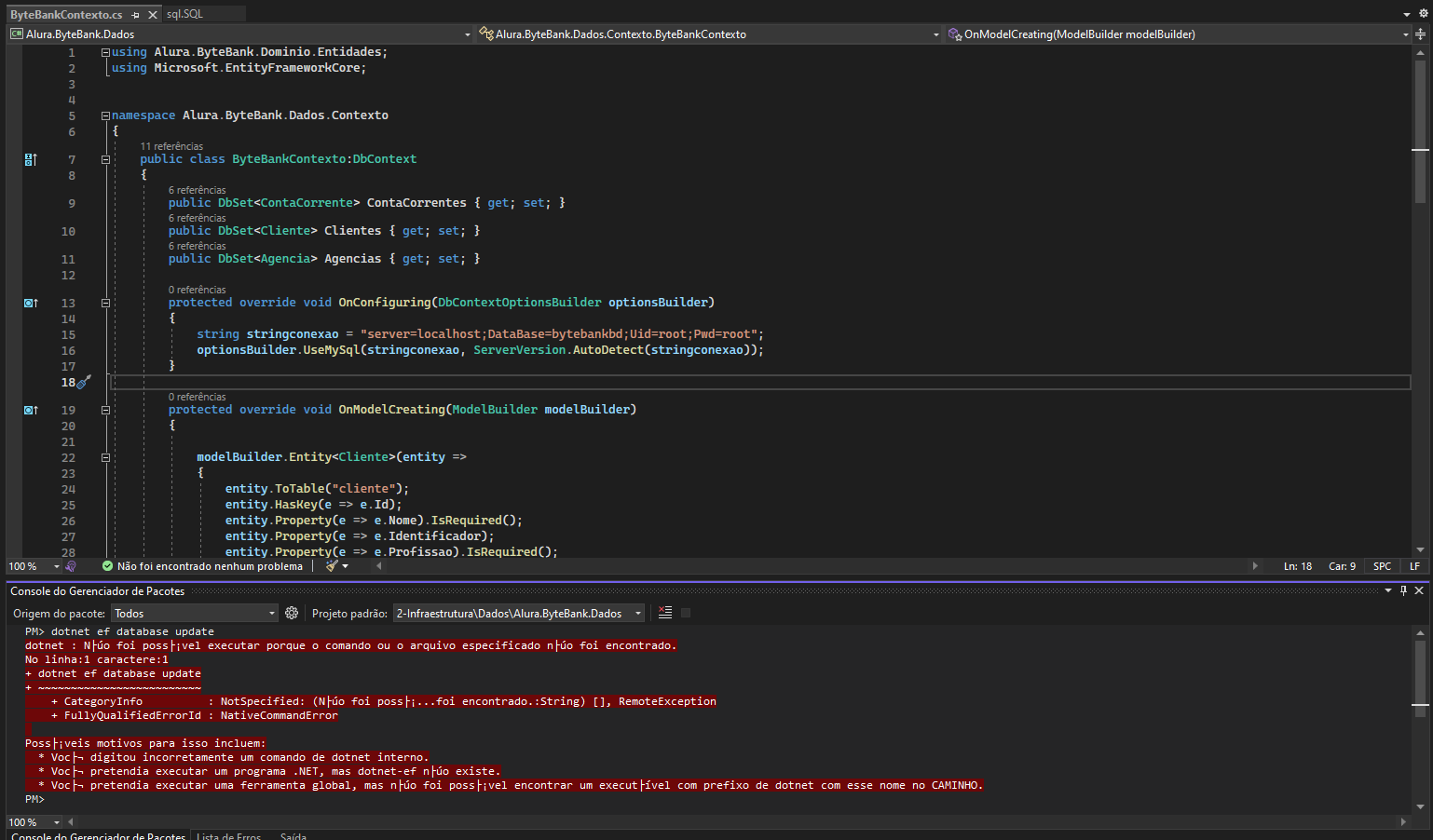
Task: Collapse the OnModelCreating method at line 19
Action: pos(105,410)
